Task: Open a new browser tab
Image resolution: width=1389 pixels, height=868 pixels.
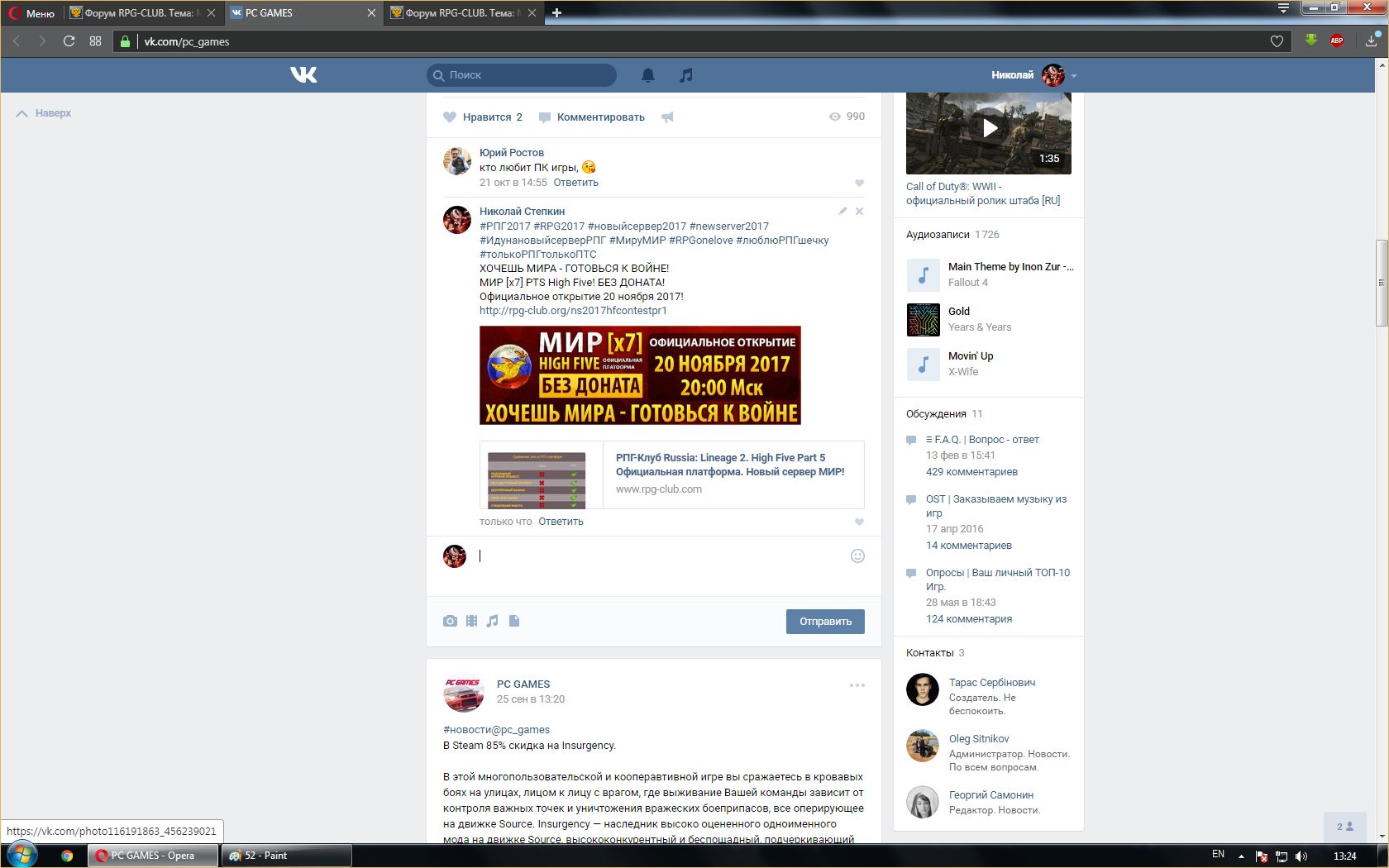Action: coord(556,13)
